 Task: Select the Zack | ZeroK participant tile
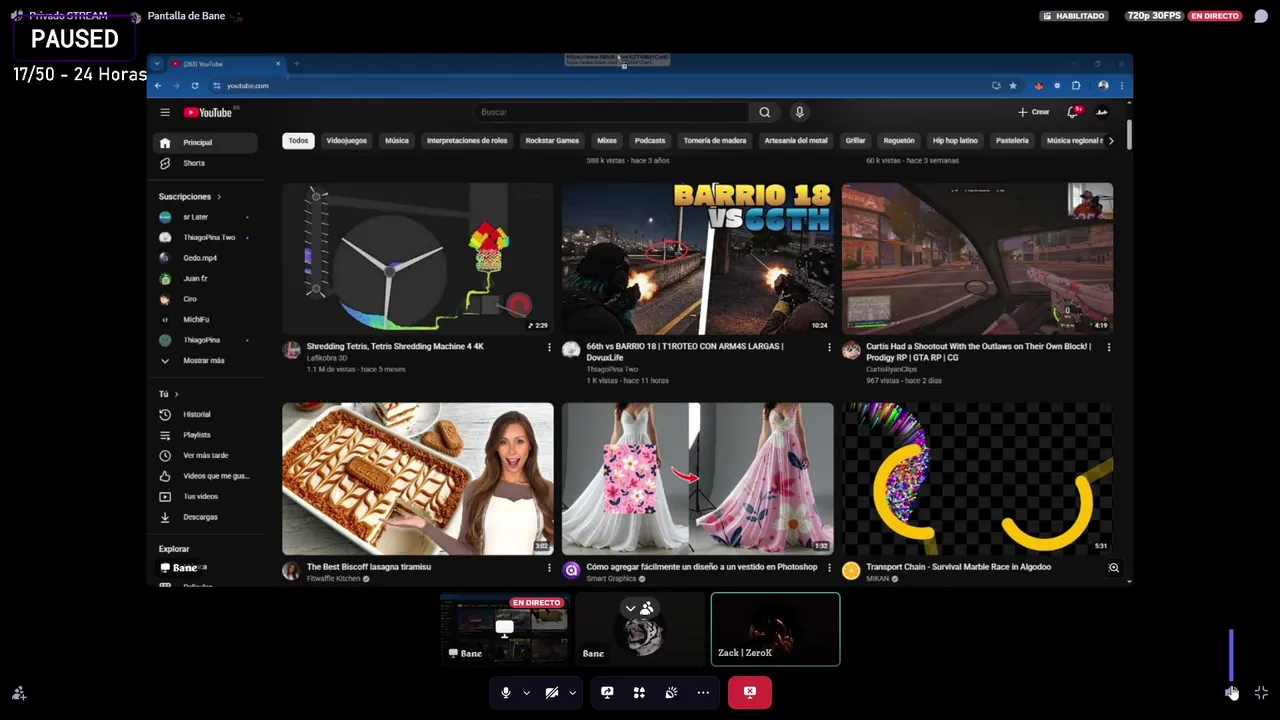pyautogui.click(x=775, y=629)
